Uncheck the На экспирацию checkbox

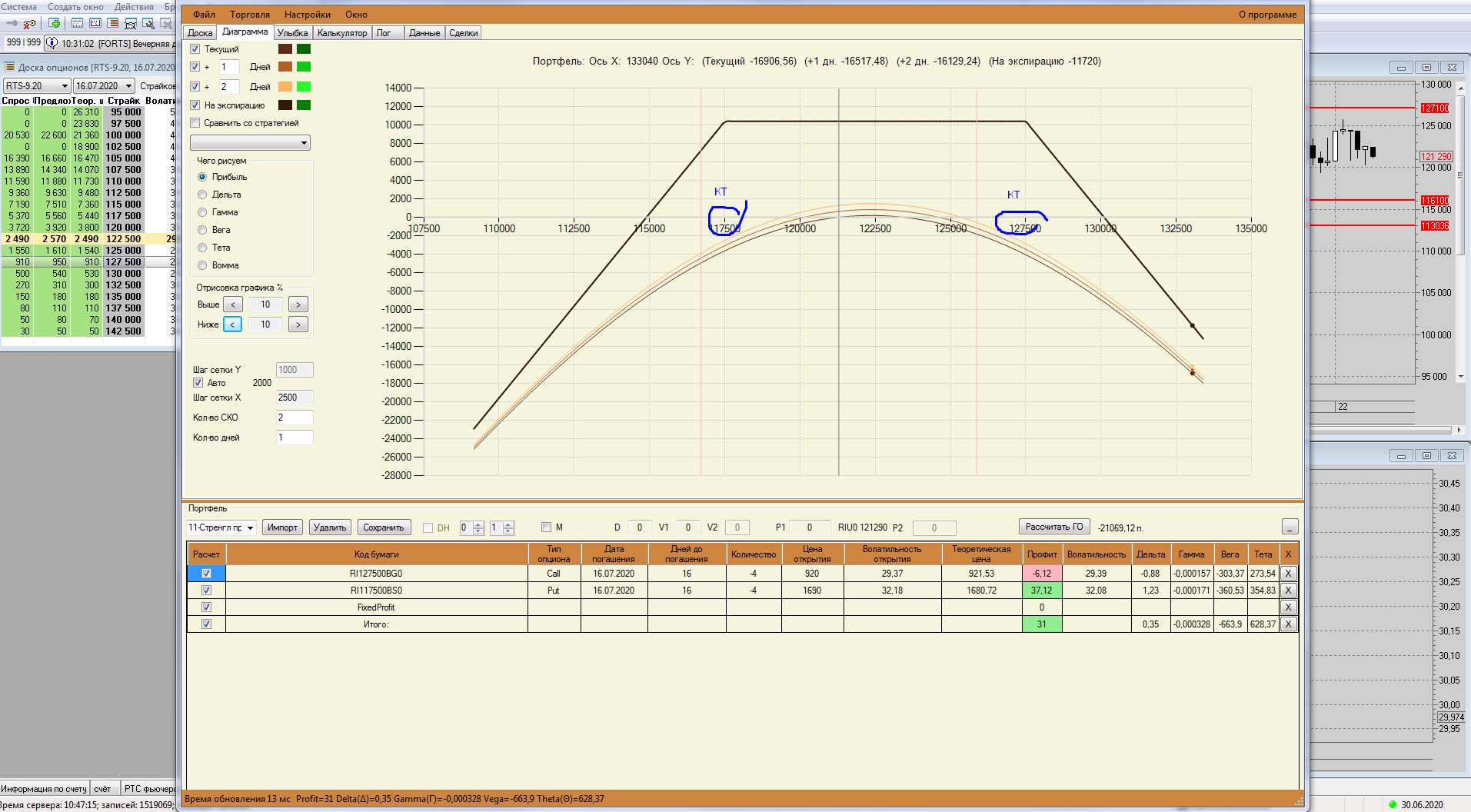click(x=195, y=105)
